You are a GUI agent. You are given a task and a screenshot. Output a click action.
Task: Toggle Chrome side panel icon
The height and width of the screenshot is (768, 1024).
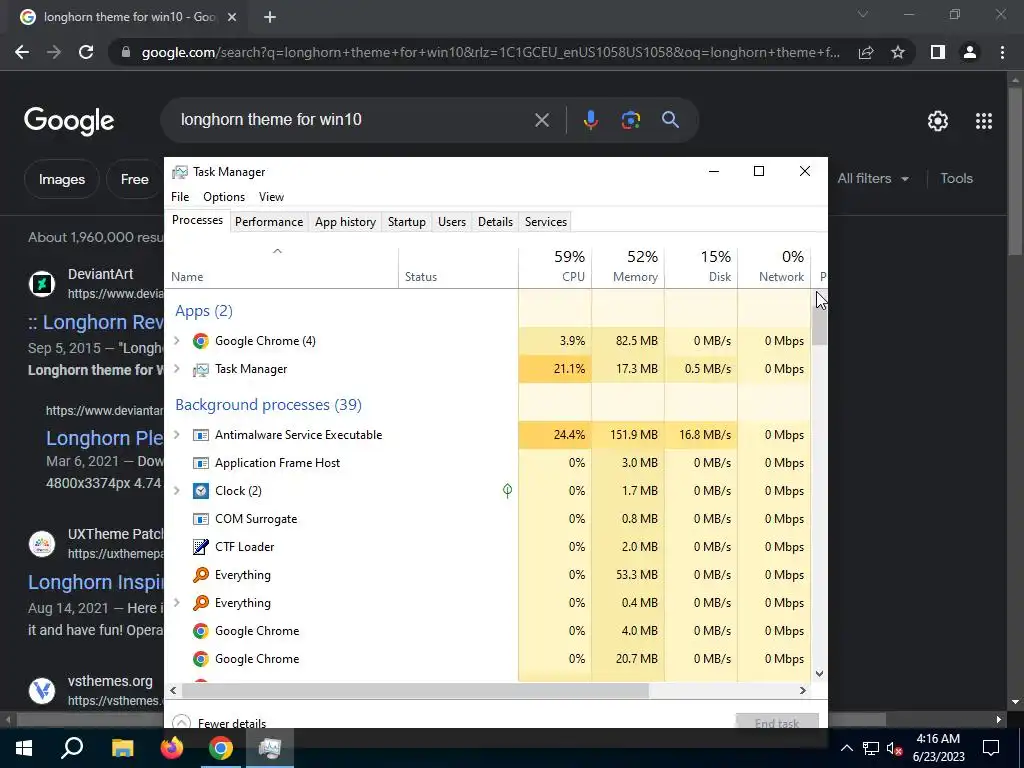(938, 52)
